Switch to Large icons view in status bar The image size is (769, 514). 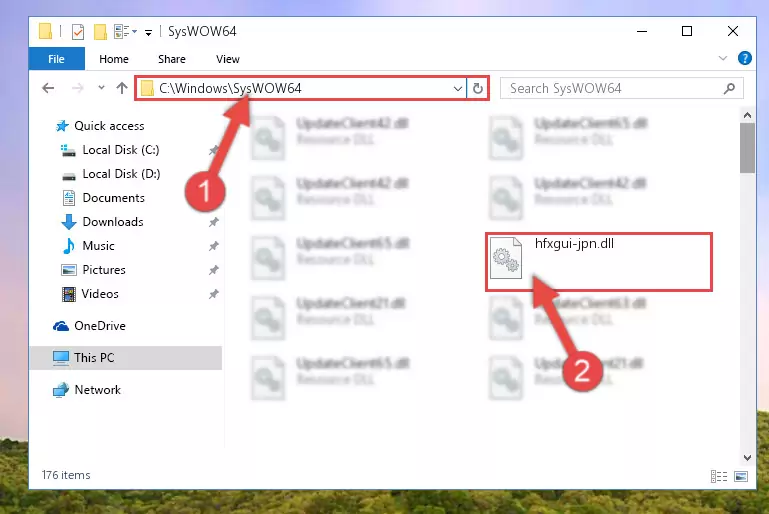pyautogui.click(x=741, y=476)
